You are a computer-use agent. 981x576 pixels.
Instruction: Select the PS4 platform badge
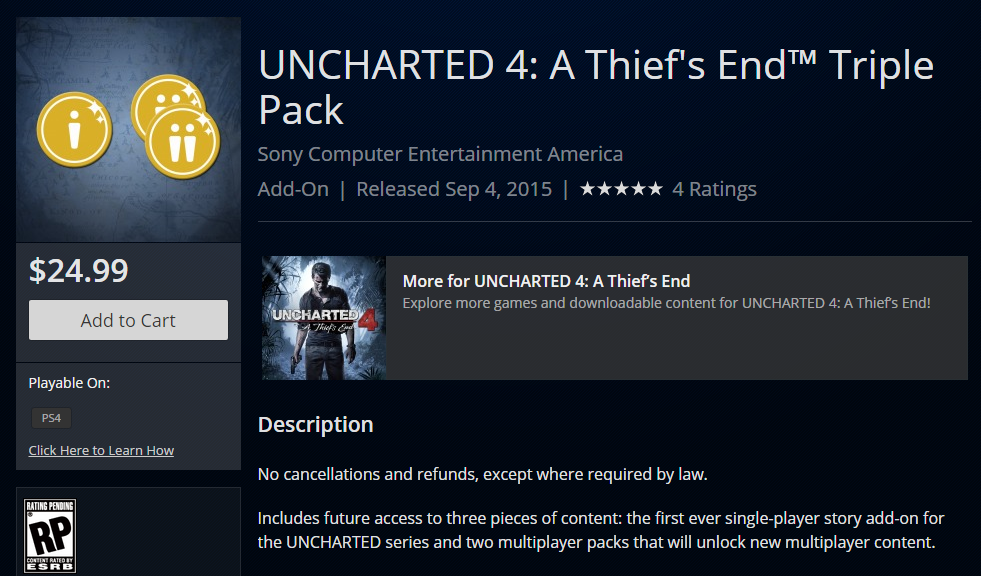pos(50,418)
